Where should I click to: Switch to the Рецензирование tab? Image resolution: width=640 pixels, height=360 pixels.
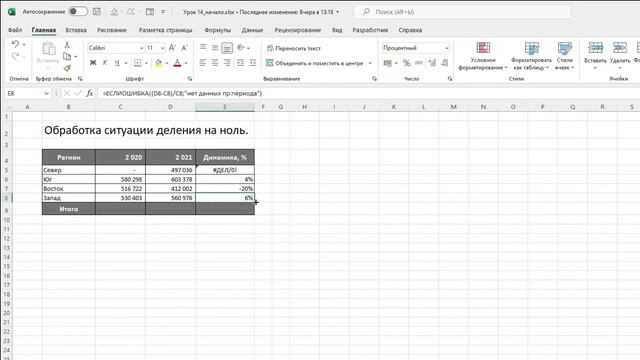click(298, 30)
